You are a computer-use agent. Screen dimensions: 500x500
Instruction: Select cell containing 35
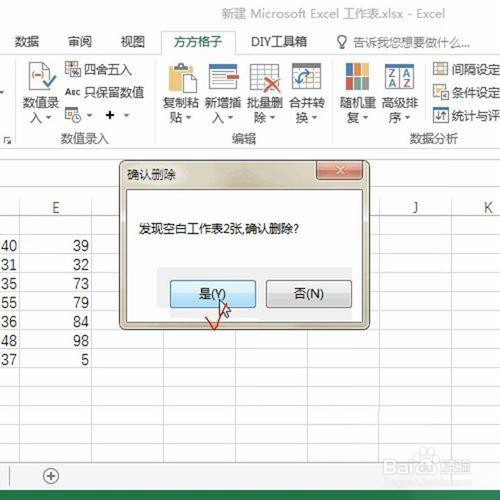(x=10, y=284)
